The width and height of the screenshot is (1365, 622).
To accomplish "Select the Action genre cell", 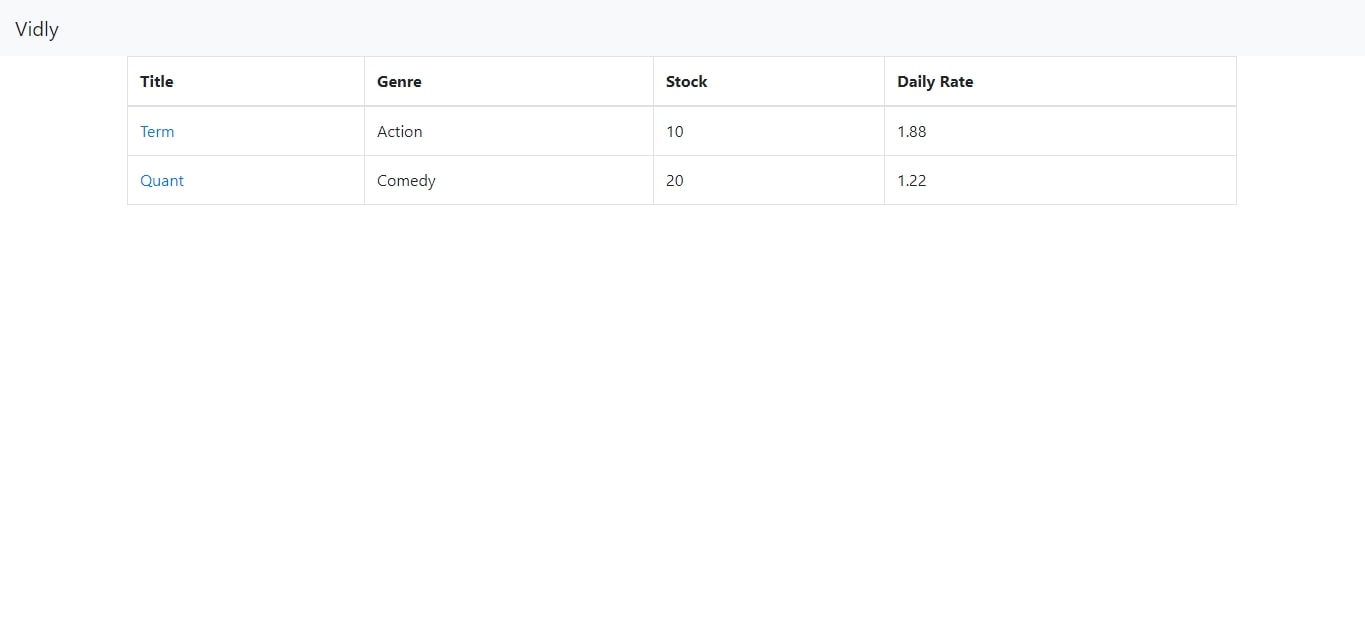I will 509,131.
